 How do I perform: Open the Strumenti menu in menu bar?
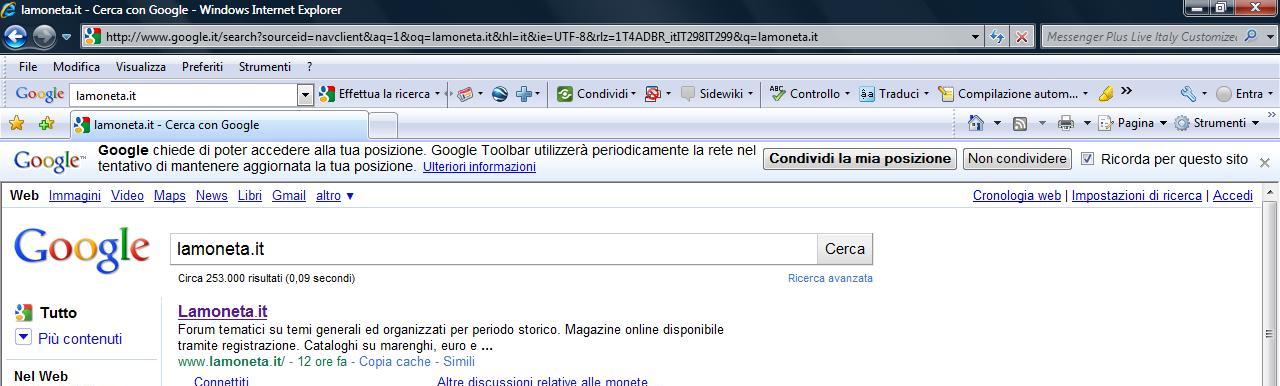coord(265,67)
